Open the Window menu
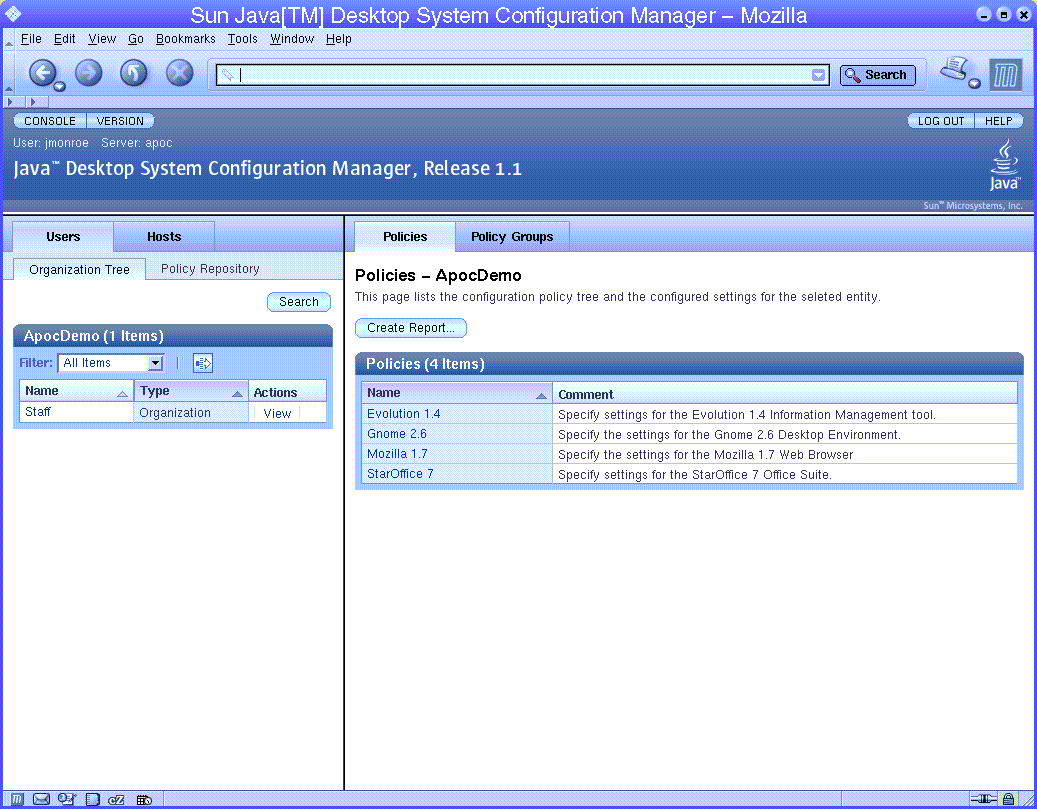The width and height of the screenshot is (1037, 809). tap(292, 39)
